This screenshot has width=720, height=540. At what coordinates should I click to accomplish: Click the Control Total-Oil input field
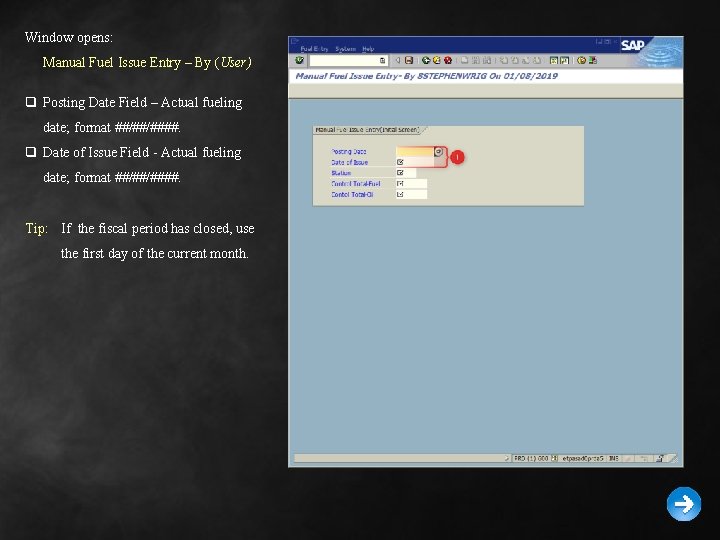tap(411, 195)
